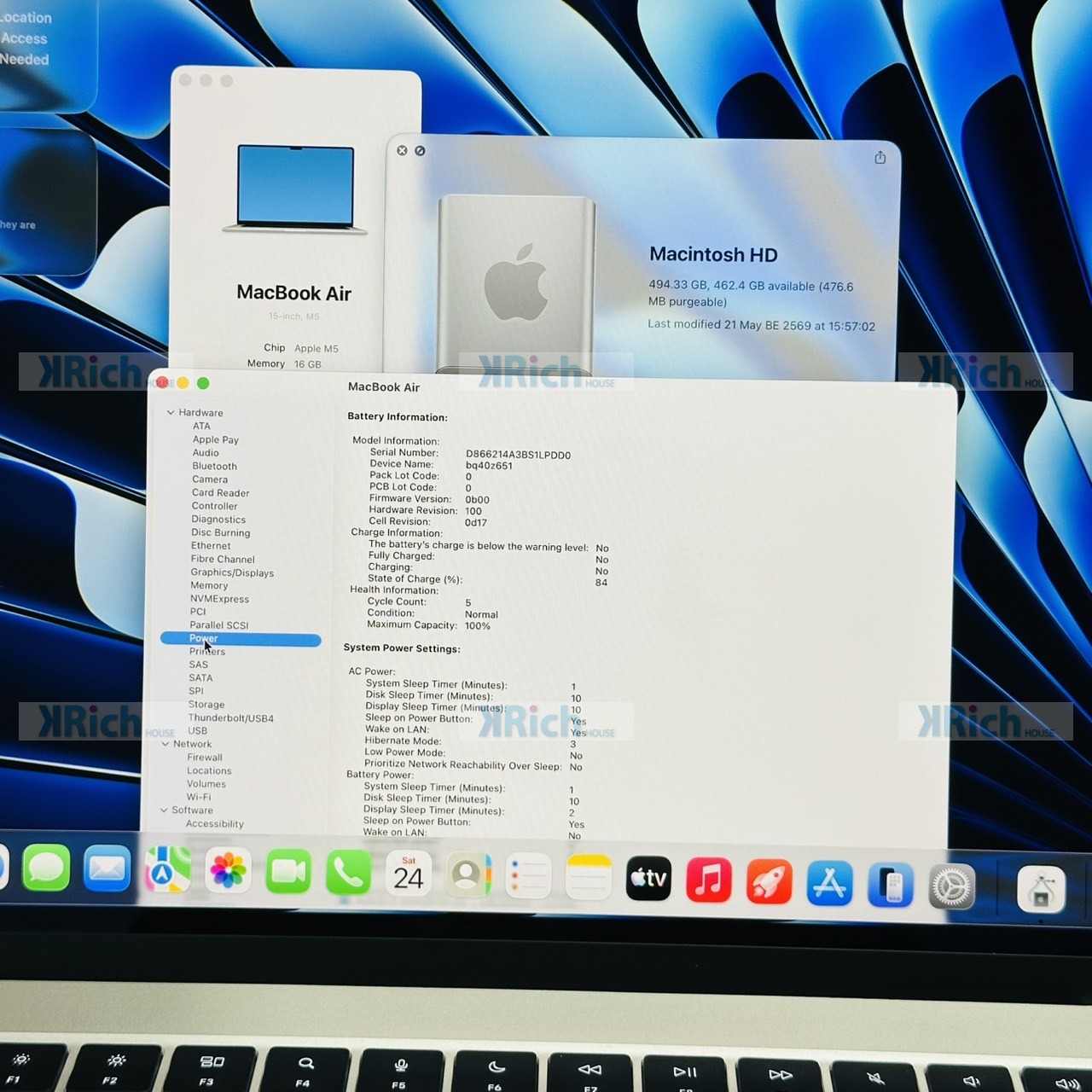The width and height of the screenshot is (1092, 1092).
Task: Click the MacBook Air laptop image
Action: 295,189
